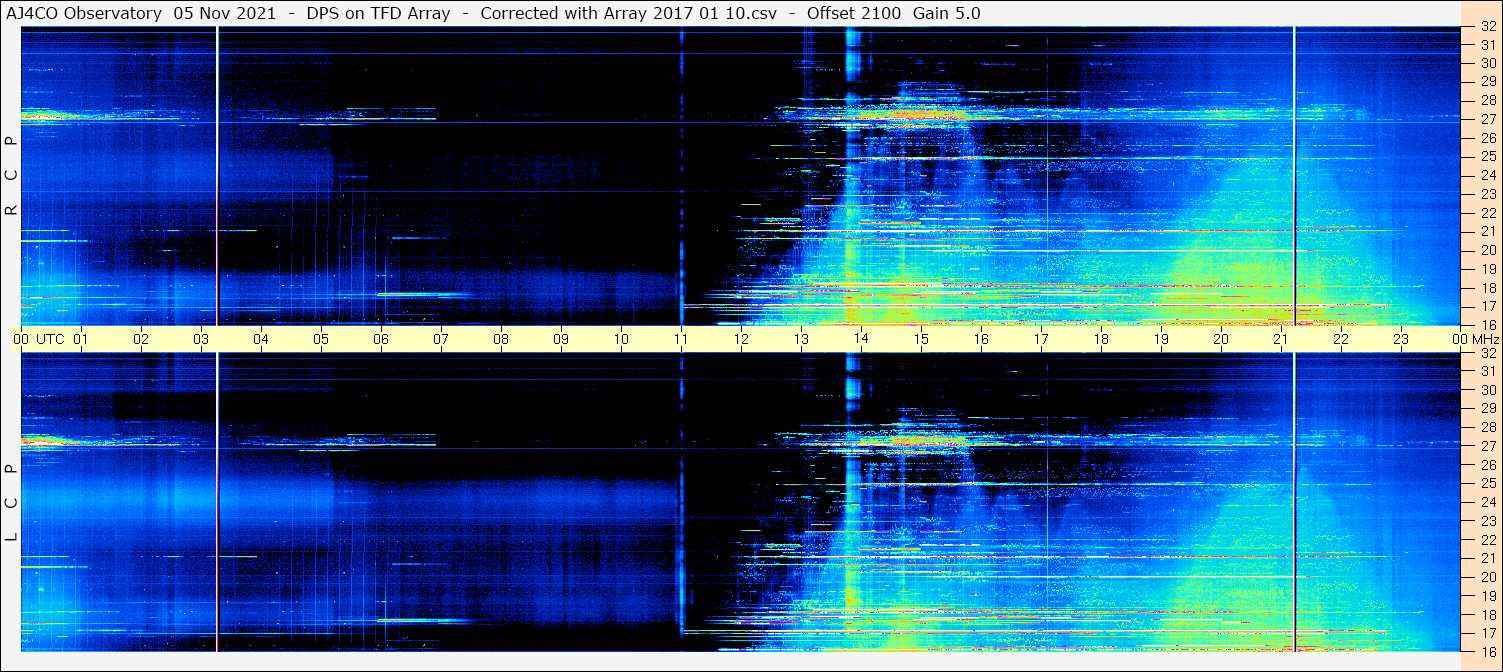Click the RCP label beside the upper spectrogram
1503x672 pixels.
point(11,175)
